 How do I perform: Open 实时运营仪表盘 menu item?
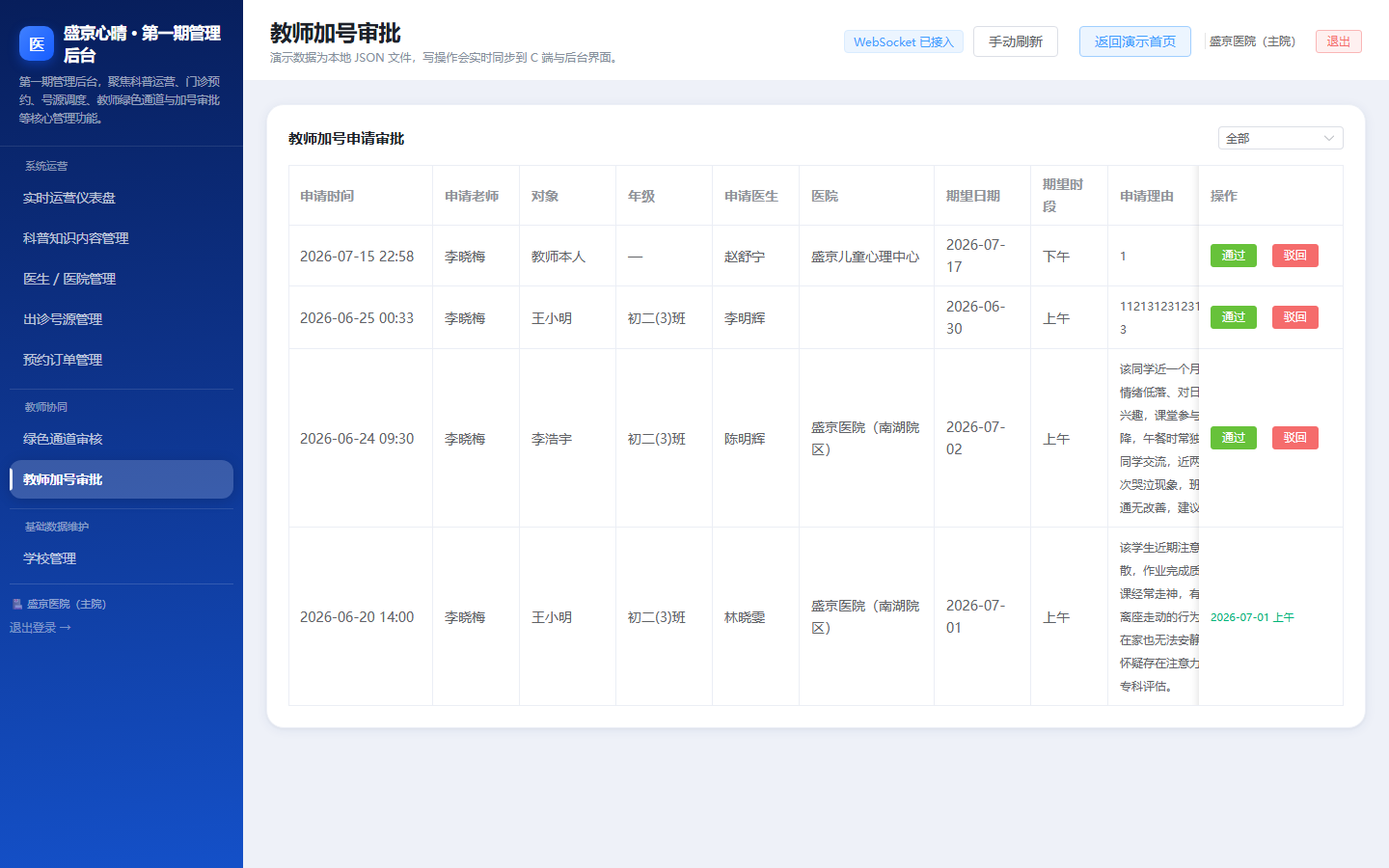pos(122,198)
